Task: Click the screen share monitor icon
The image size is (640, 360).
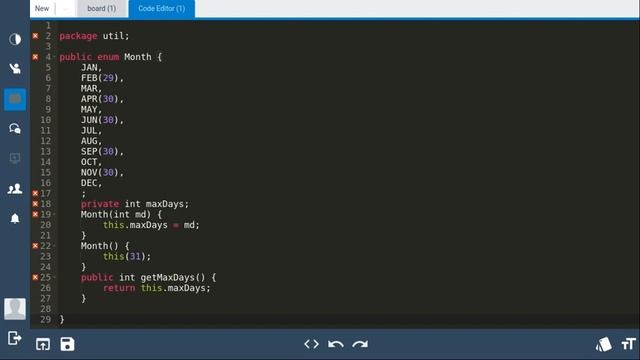Action: 15,158
